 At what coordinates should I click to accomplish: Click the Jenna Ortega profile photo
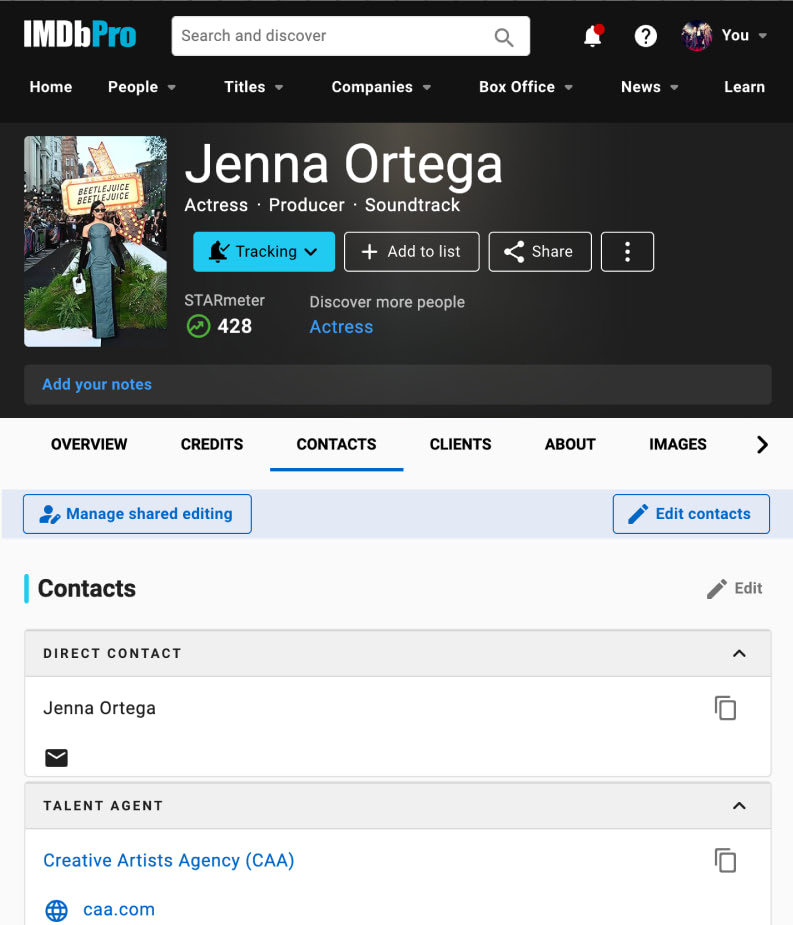[96, 241]
